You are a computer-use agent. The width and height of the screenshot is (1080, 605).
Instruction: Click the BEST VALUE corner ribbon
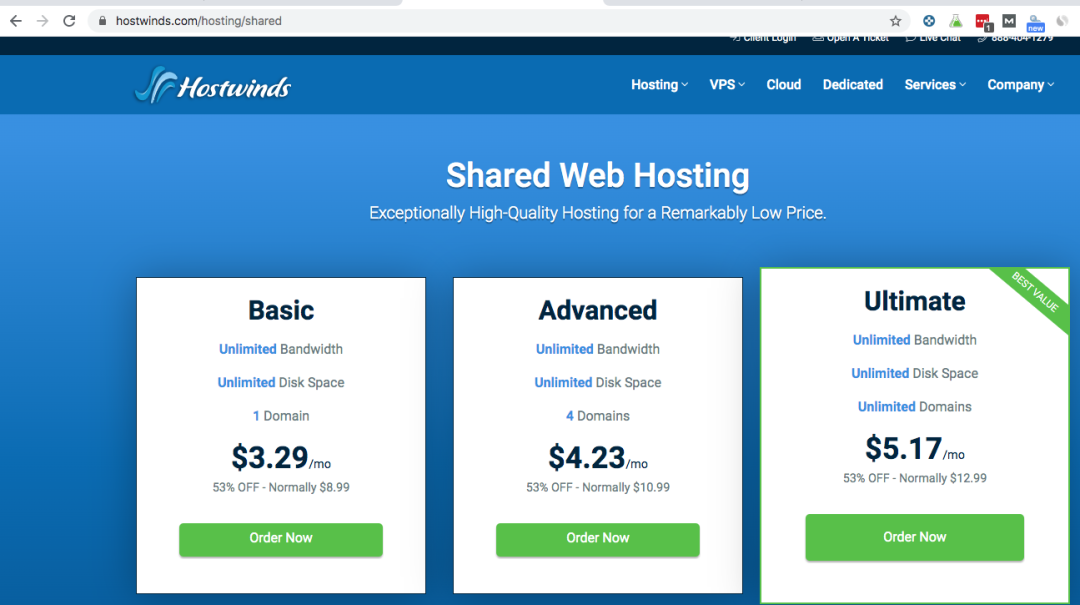1036,294
